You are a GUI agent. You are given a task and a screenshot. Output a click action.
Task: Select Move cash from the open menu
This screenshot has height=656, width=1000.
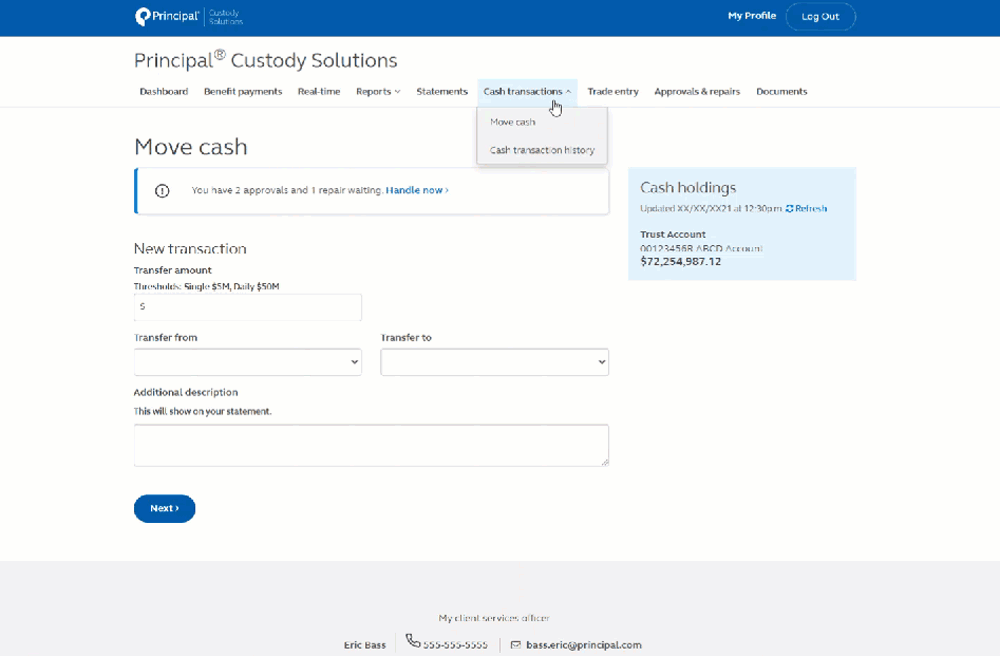tap(511, 121)
